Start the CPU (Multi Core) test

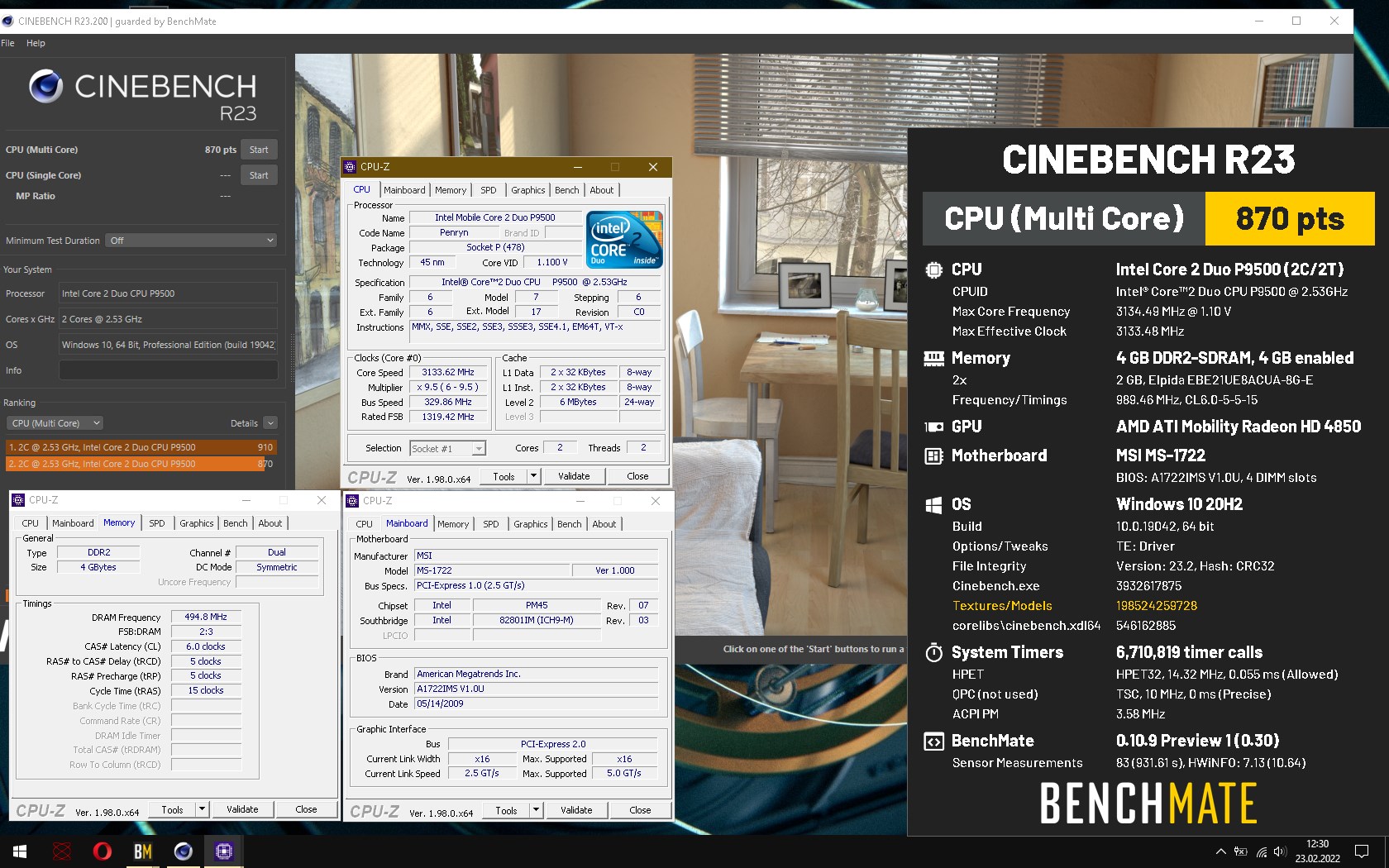tap(259, 150)
